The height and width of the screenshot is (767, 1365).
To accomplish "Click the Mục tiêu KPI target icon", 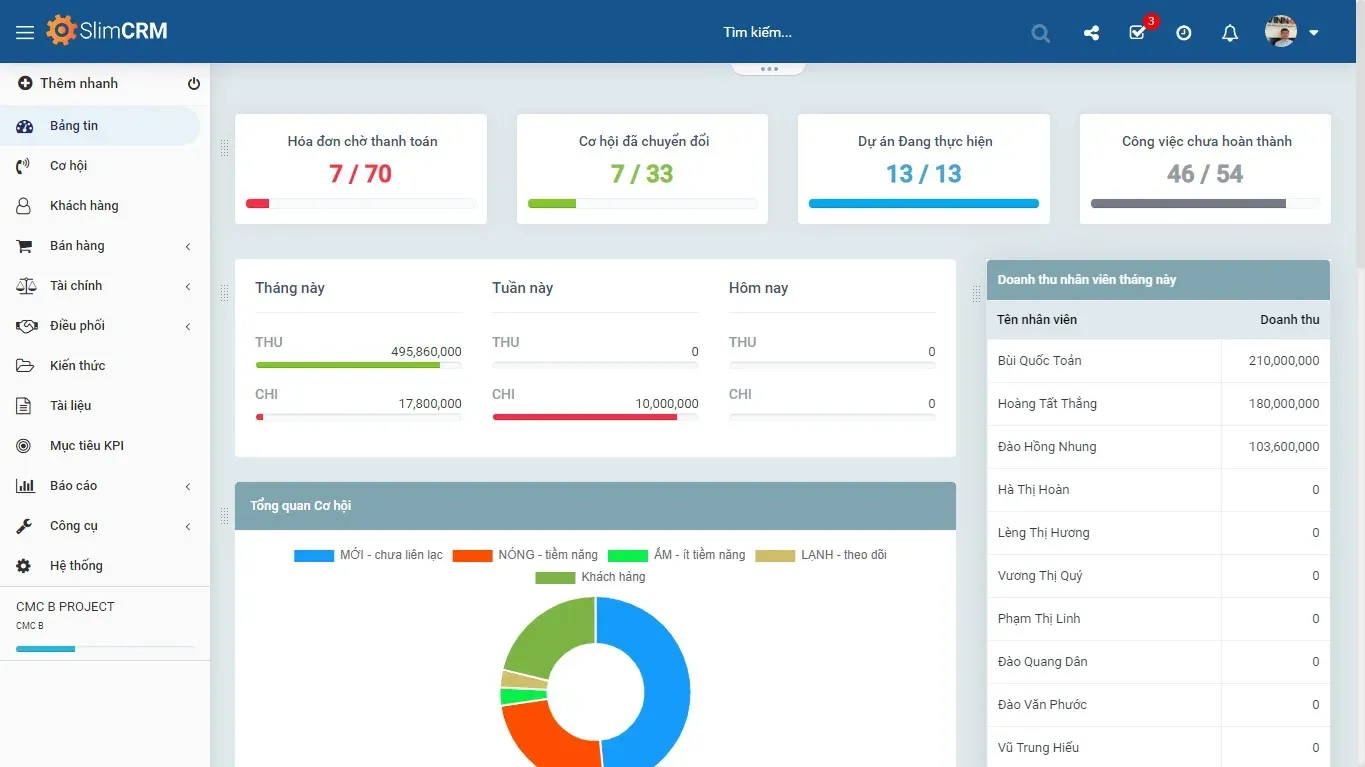I will [24, 446].
